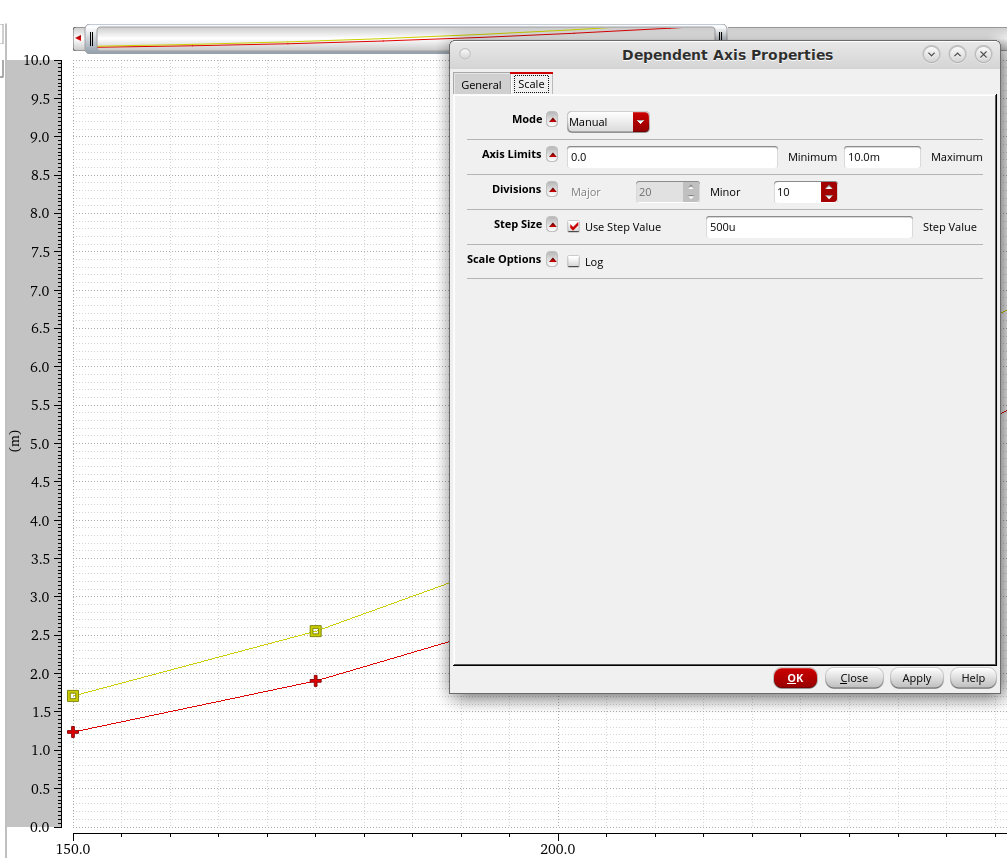1007x858 pixels.
Task: Click the Maximum axis limit field showing 10.0m
Action: 882,157
